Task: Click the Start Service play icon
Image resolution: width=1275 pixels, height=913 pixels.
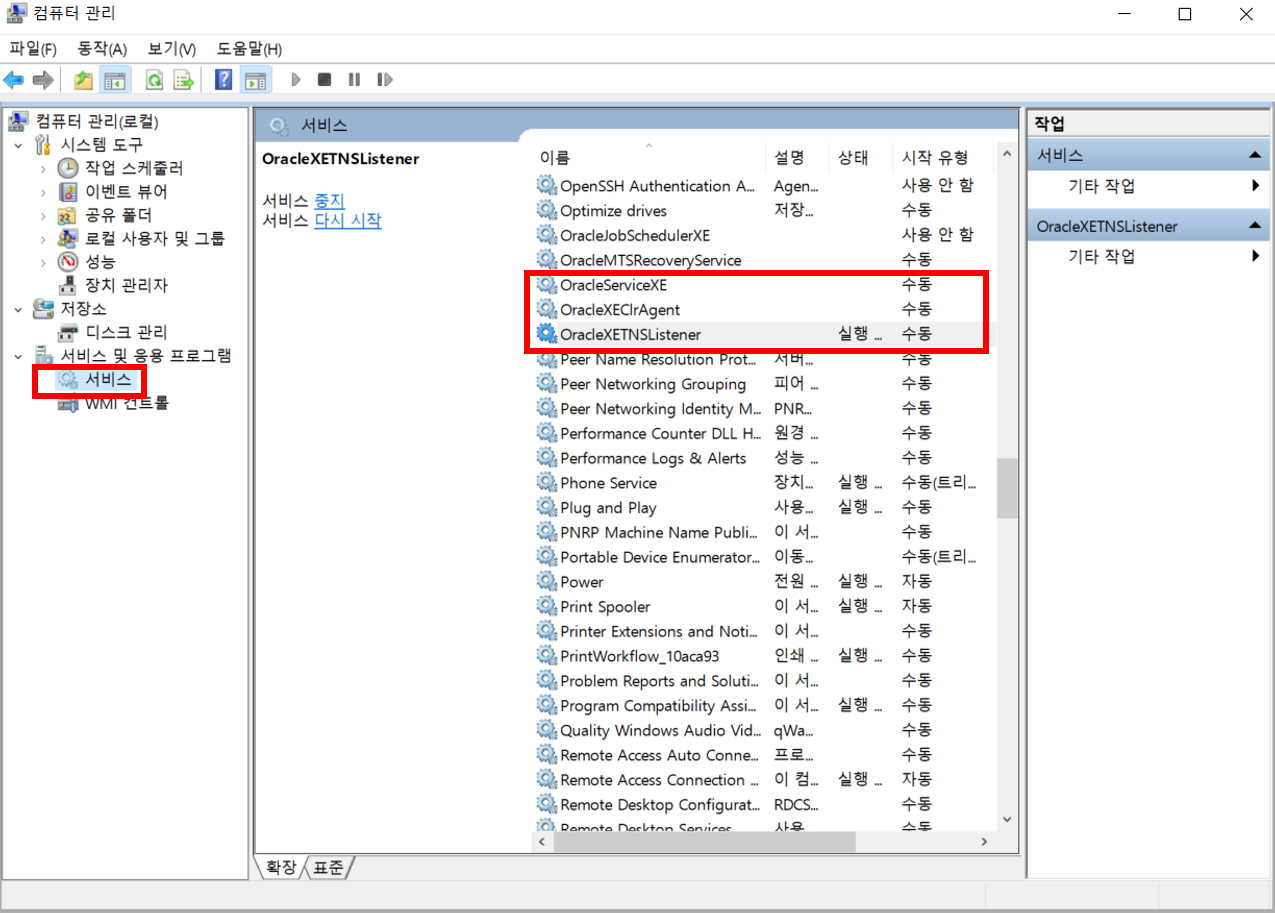Action: click(296, 79)
